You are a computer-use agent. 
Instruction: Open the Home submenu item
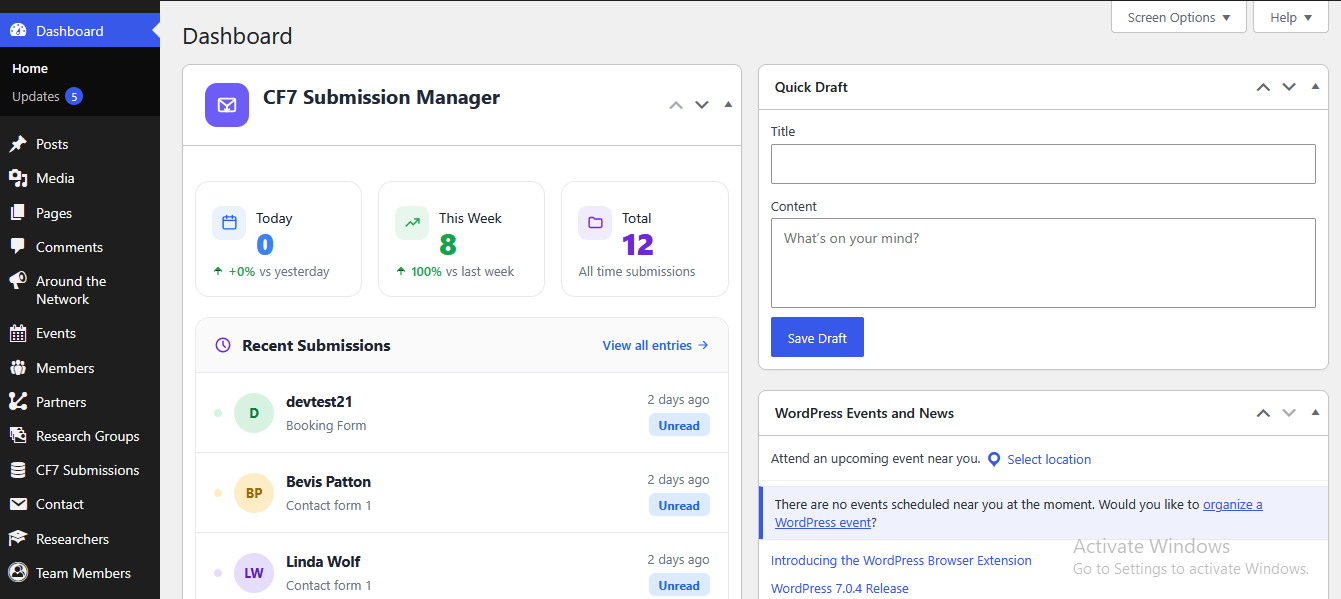point(30,69)
